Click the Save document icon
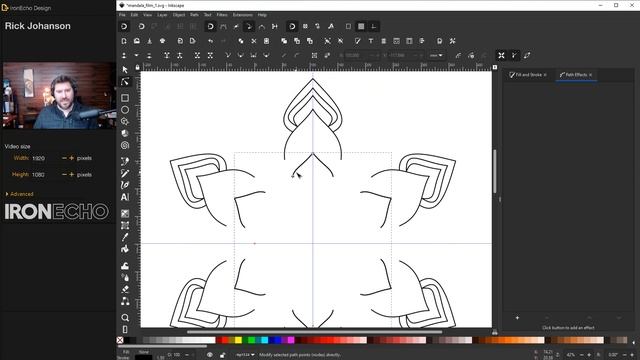Viewport: 640px width, 360px height. pyautogui.click(x=149, y=41)
